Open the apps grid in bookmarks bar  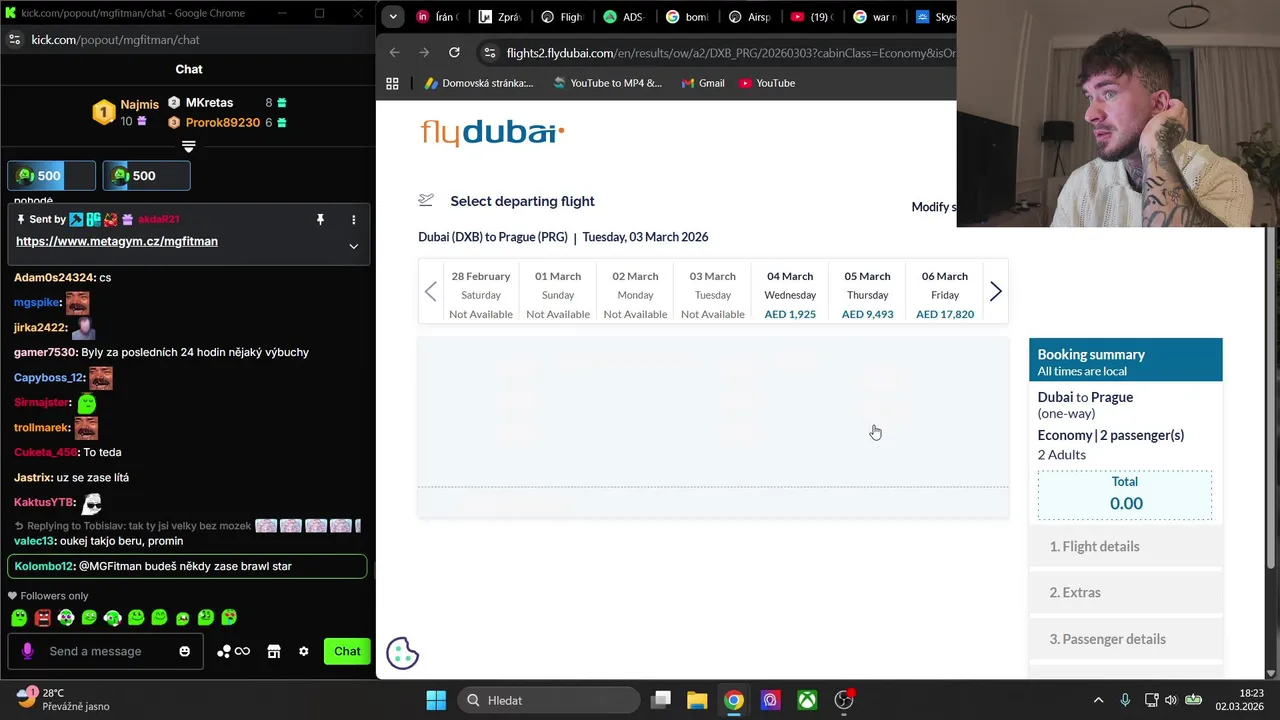click(392, 83)
